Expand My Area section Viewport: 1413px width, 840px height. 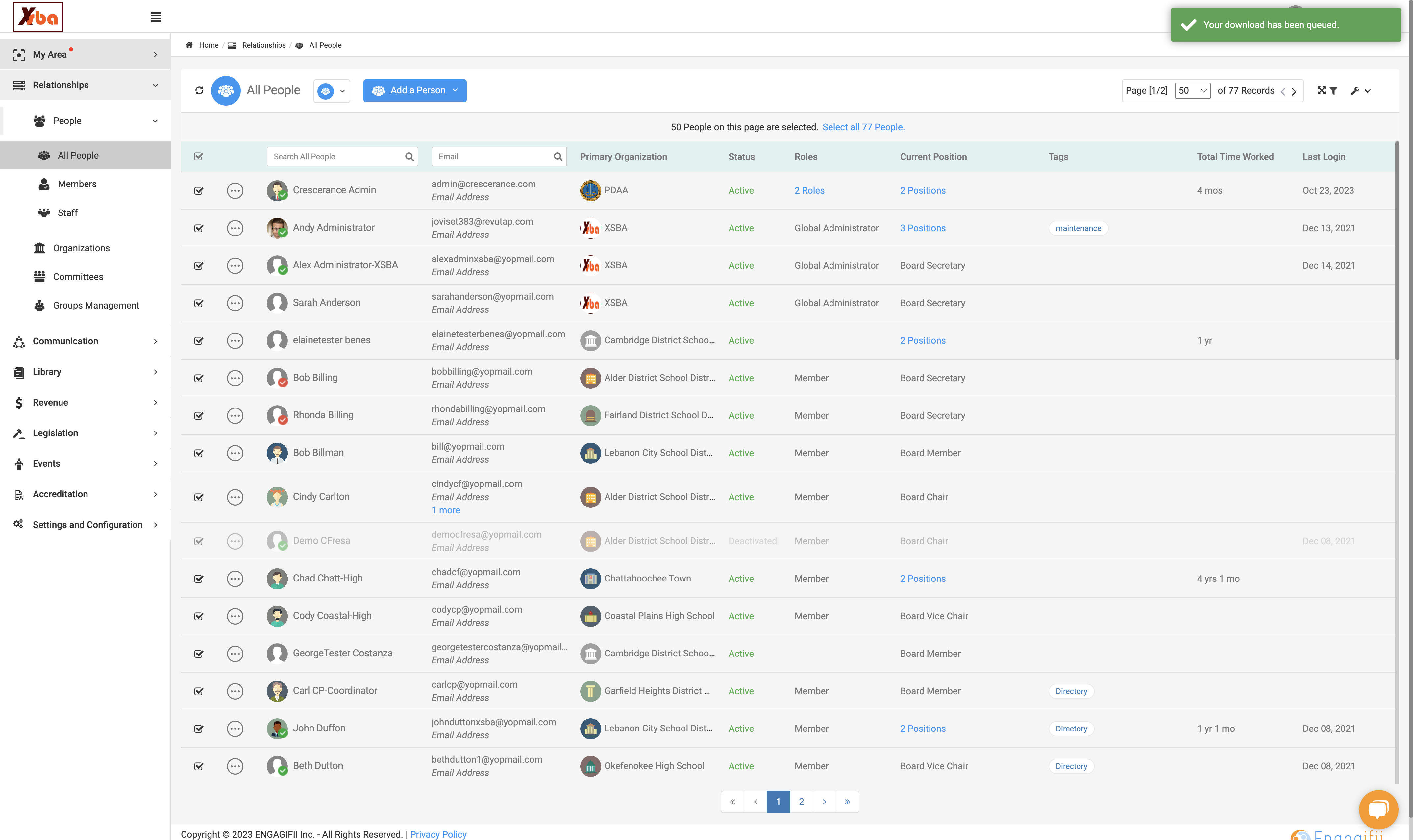pos(86,54)
